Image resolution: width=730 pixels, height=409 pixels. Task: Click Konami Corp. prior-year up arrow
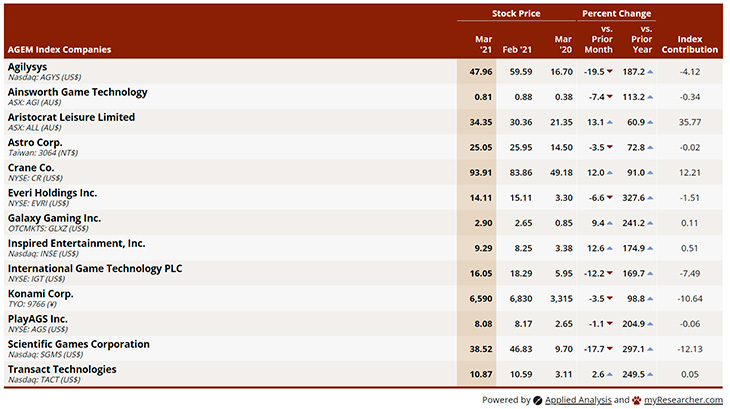point(650,299)
